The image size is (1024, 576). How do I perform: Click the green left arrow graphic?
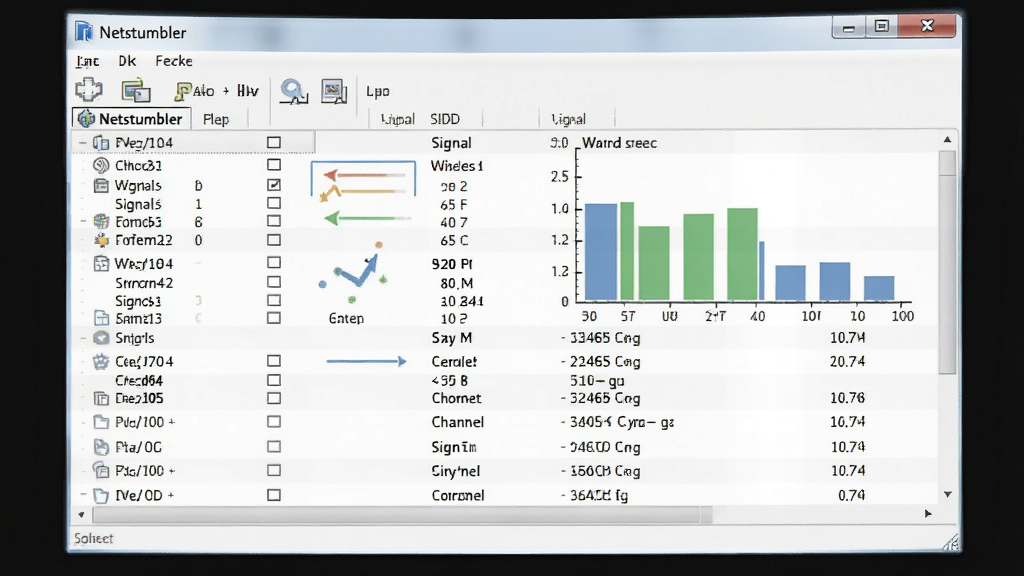367,218
